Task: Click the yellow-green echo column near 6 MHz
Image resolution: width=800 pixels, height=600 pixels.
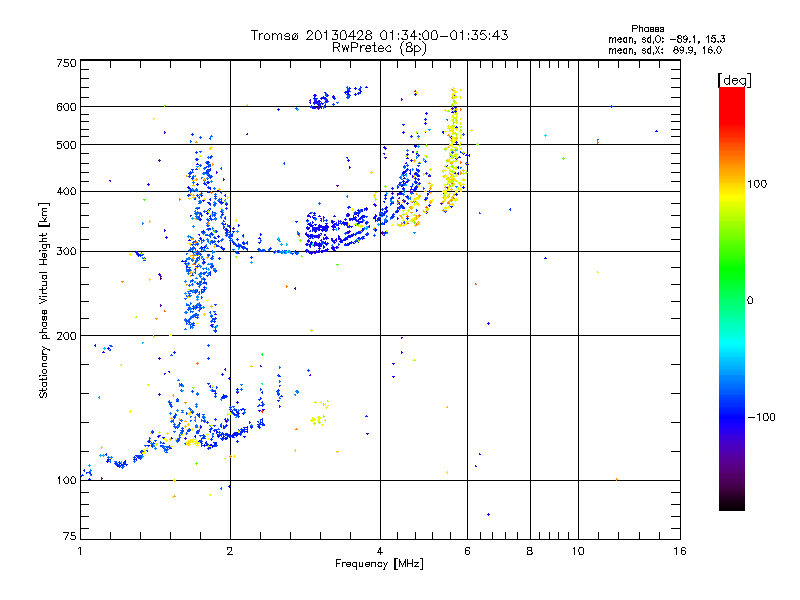Action: (x=453, y=151)
